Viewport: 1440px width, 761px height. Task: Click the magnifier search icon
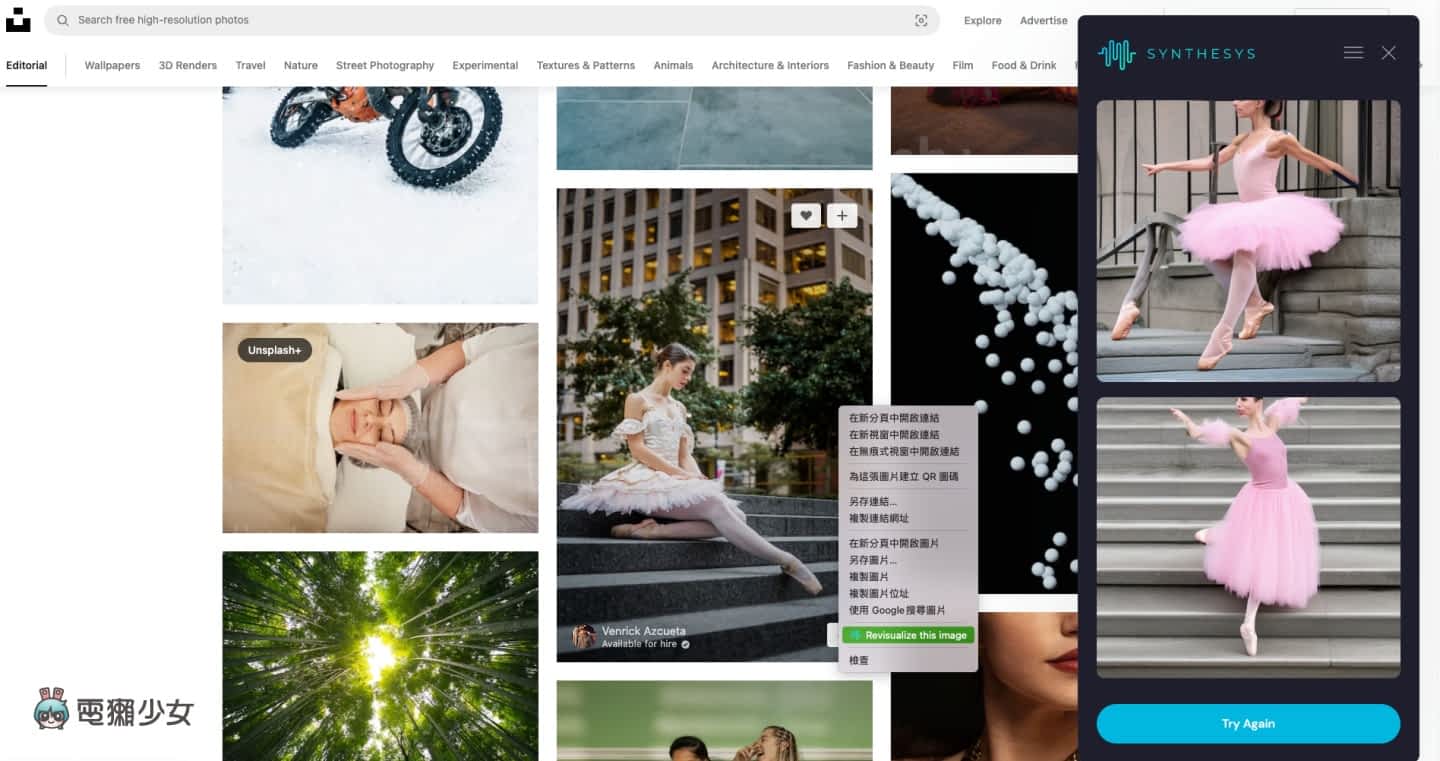pyautogui.click(x=63, y=20)
